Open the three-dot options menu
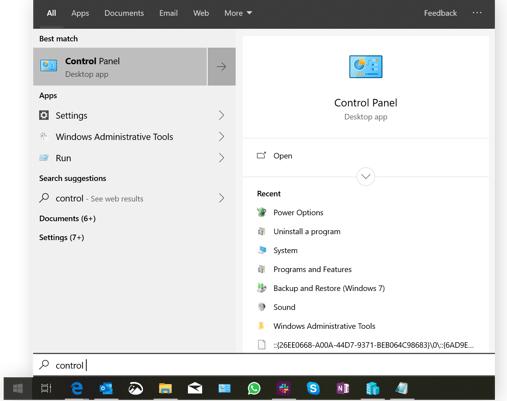Screen dimensions: 507x401 click(x=477, y=13)
